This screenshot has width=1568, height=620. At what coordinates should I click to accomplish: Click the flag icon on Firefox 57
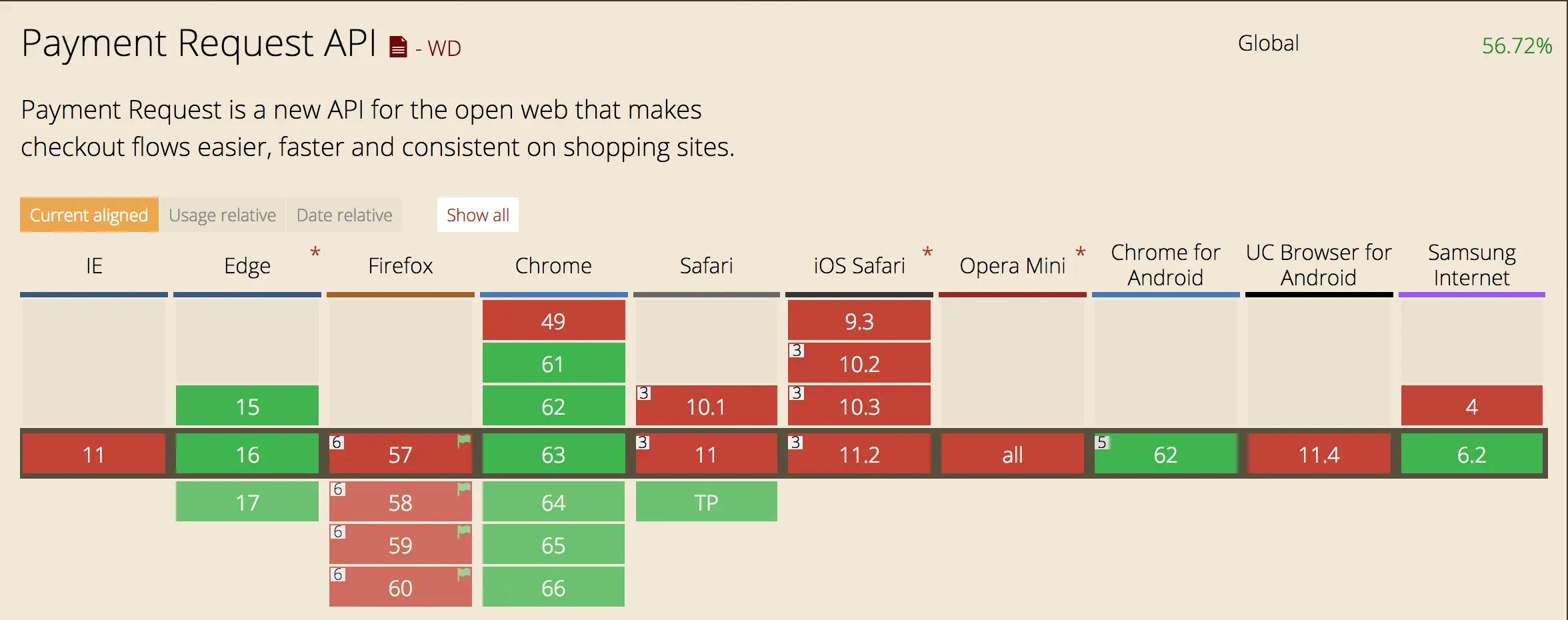(464, 441)
